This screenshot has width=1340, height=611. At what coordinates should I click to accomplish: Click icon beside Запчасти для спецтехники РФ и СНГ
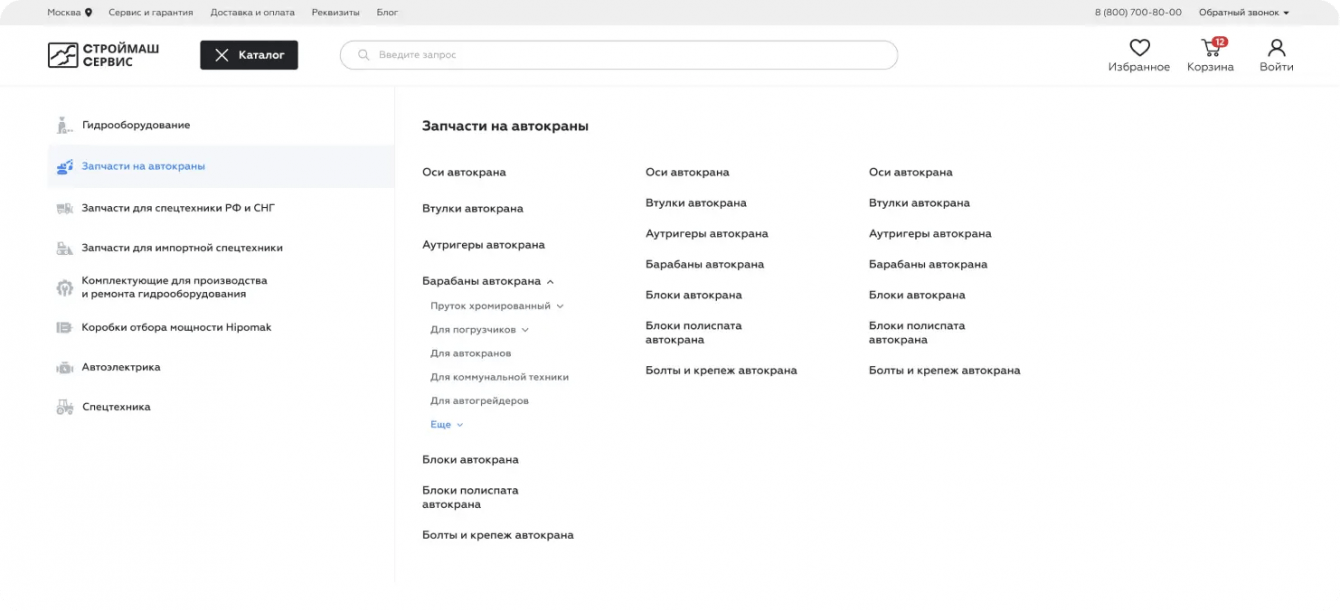pyautogui.click(x=64, y=208)
